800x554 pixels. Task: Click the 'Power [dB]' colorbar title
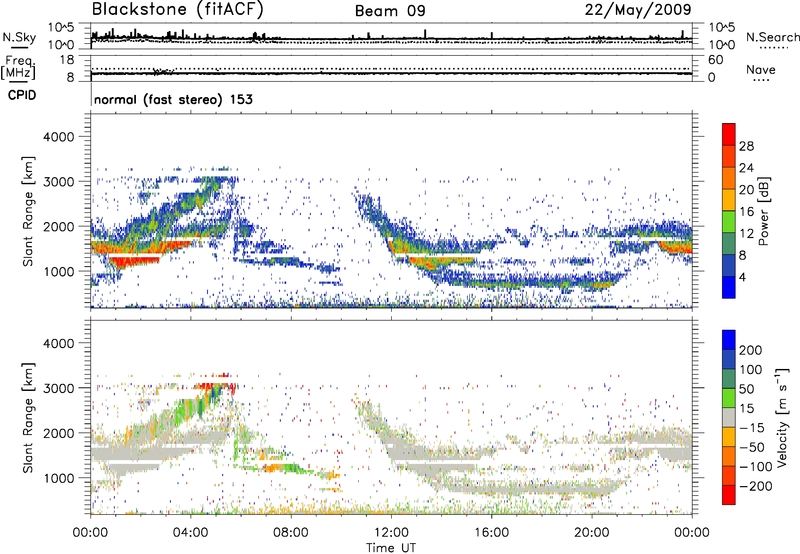click(x=764, y=211)
